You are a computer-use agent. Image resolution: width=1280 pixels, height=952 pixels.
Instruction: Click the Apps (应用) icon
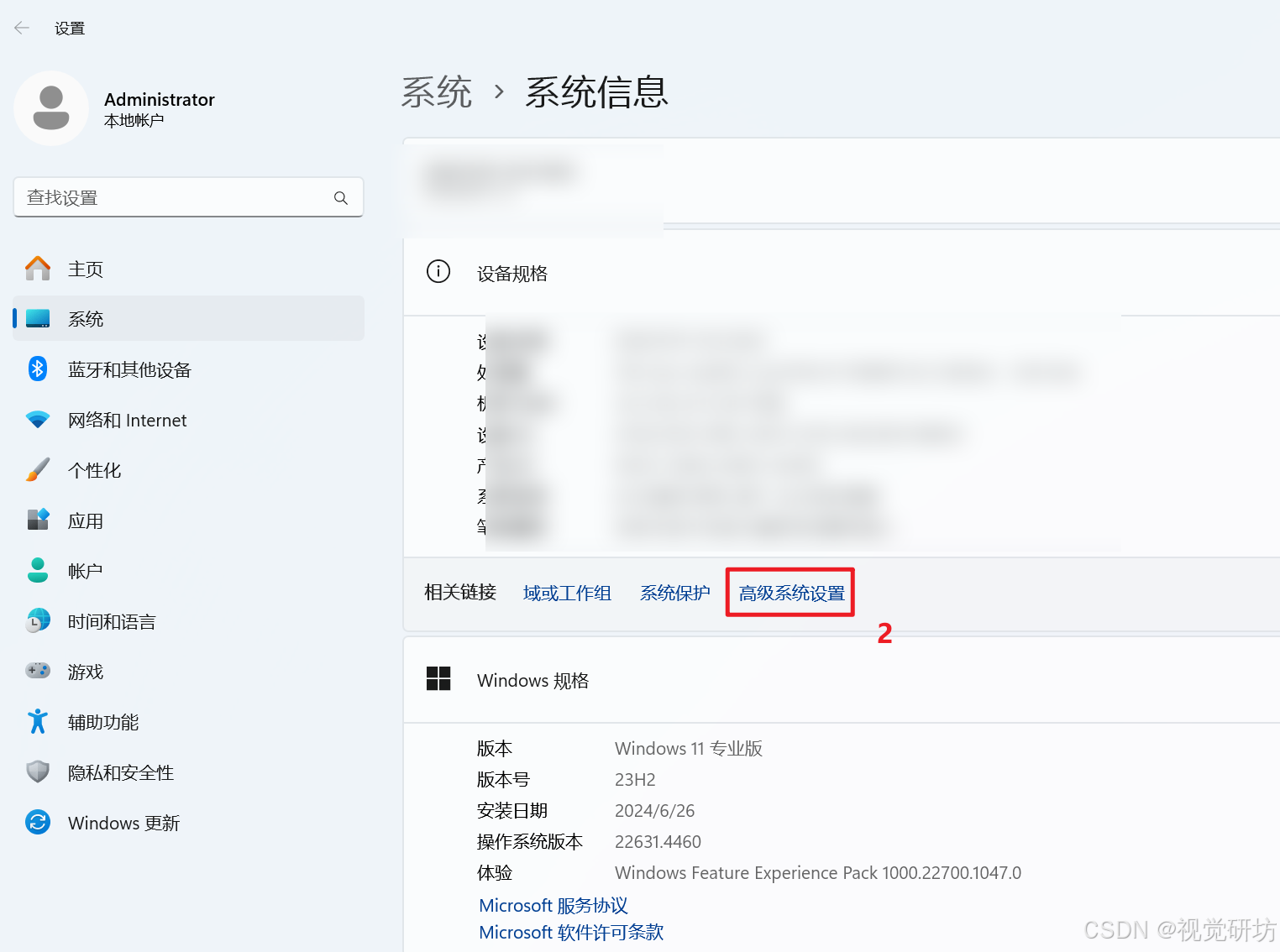(x=38, y=520)
